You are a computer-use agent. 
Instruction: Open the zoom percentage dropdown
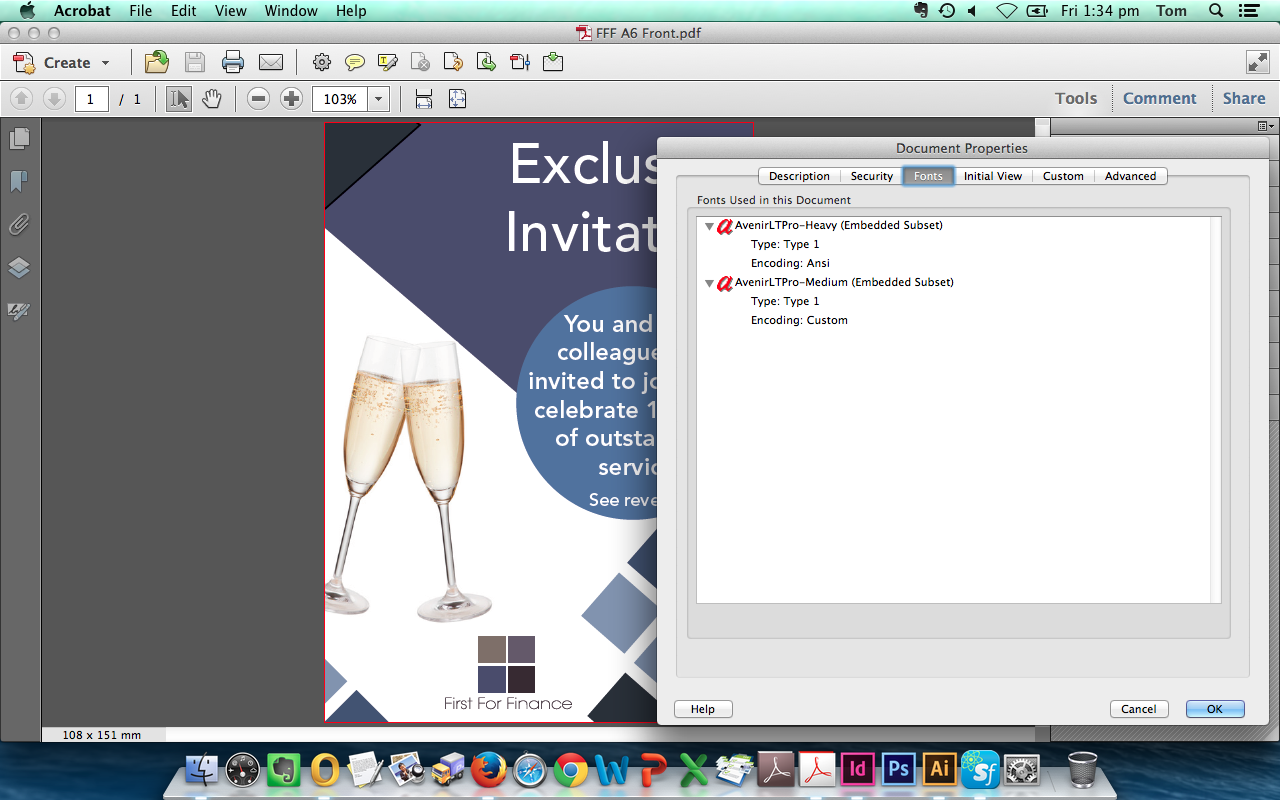pos(378,99)
